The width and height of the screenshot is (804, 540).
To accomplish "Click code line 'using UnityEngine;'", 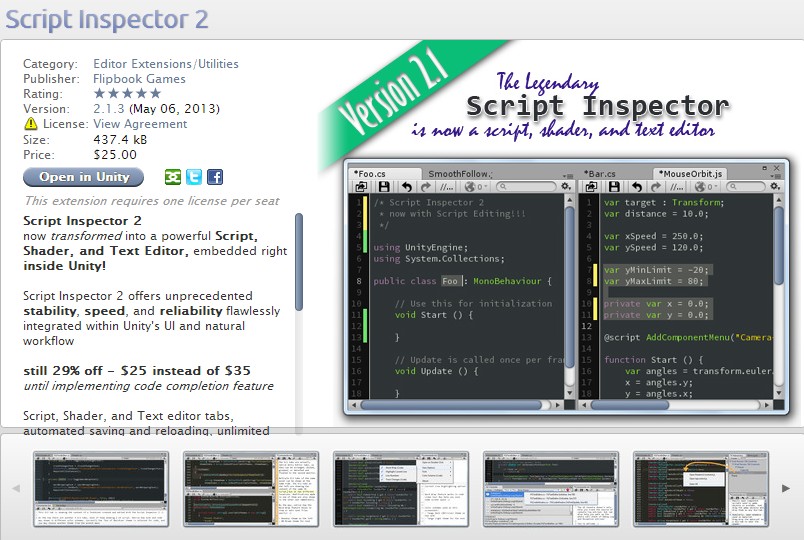I will [420, 248].
